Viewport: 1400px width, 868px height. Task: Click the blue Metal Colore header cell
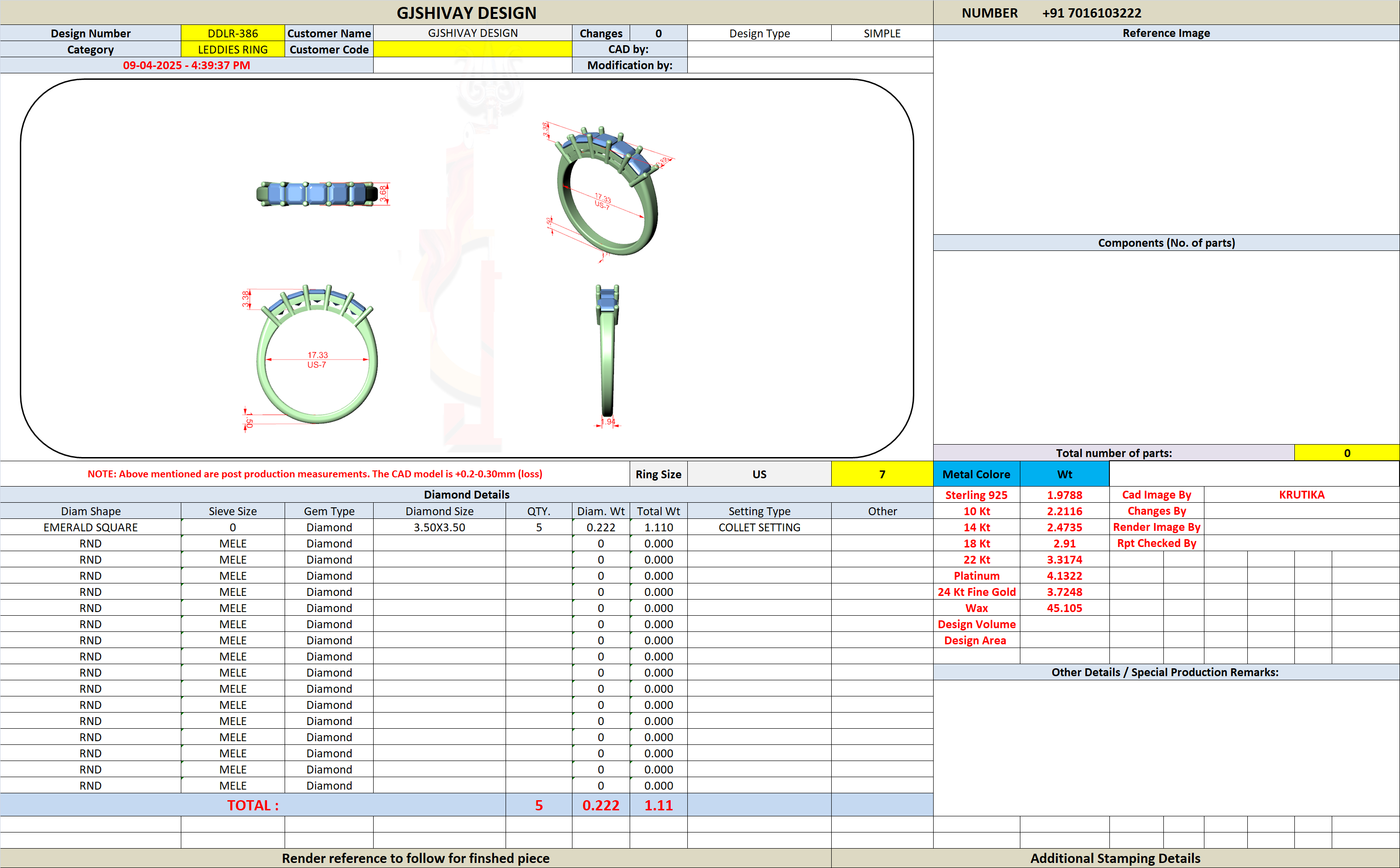coord(977,474)
